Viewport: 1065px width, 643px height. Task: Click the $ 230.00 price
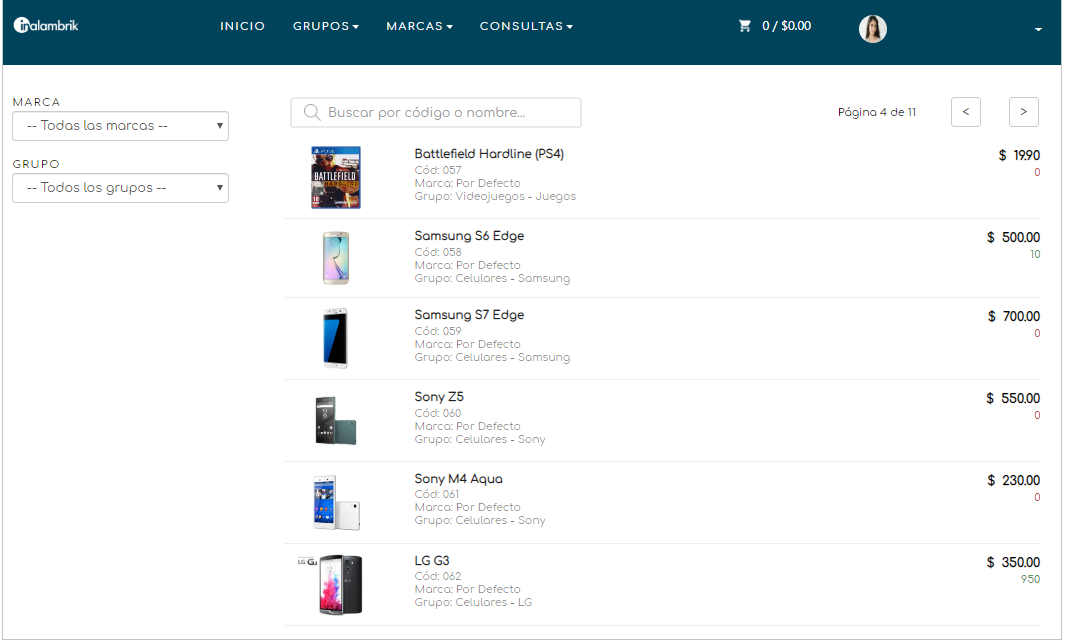tap(1013, 481)
